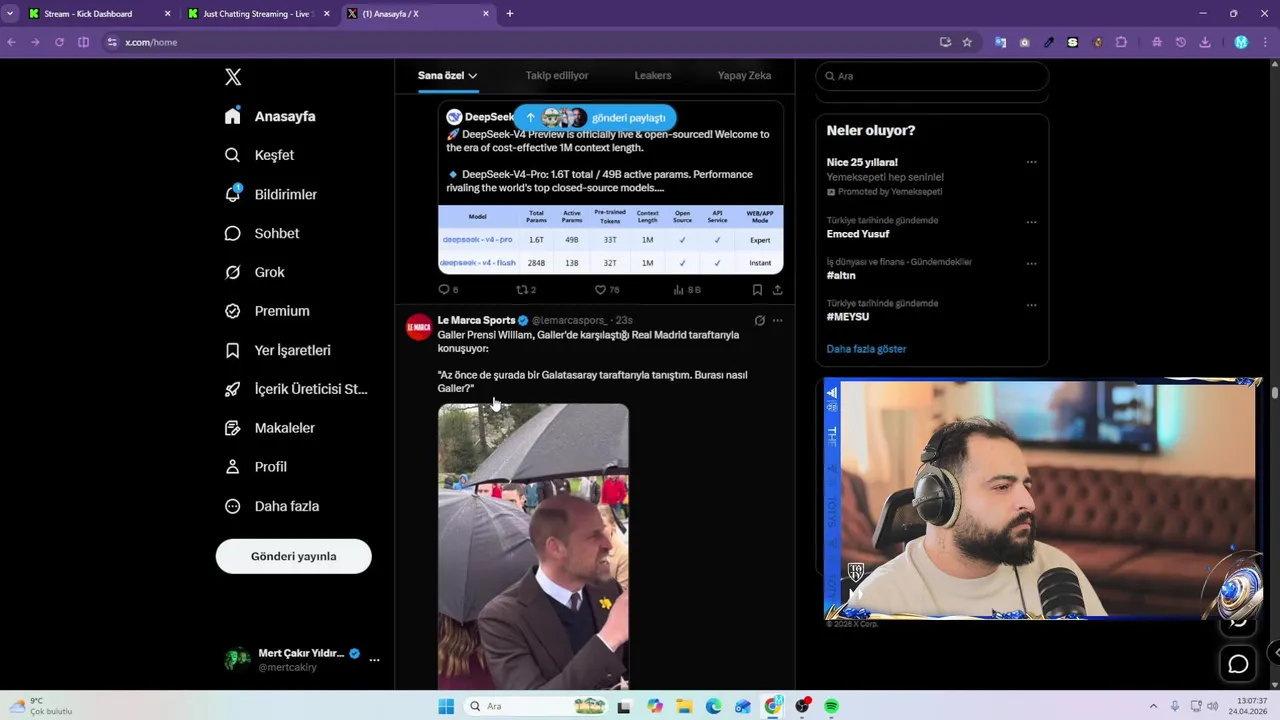1280x720 pixels.
Task: Open İçerik Üreticisi Stüdyosu
Action: [296, 389]
